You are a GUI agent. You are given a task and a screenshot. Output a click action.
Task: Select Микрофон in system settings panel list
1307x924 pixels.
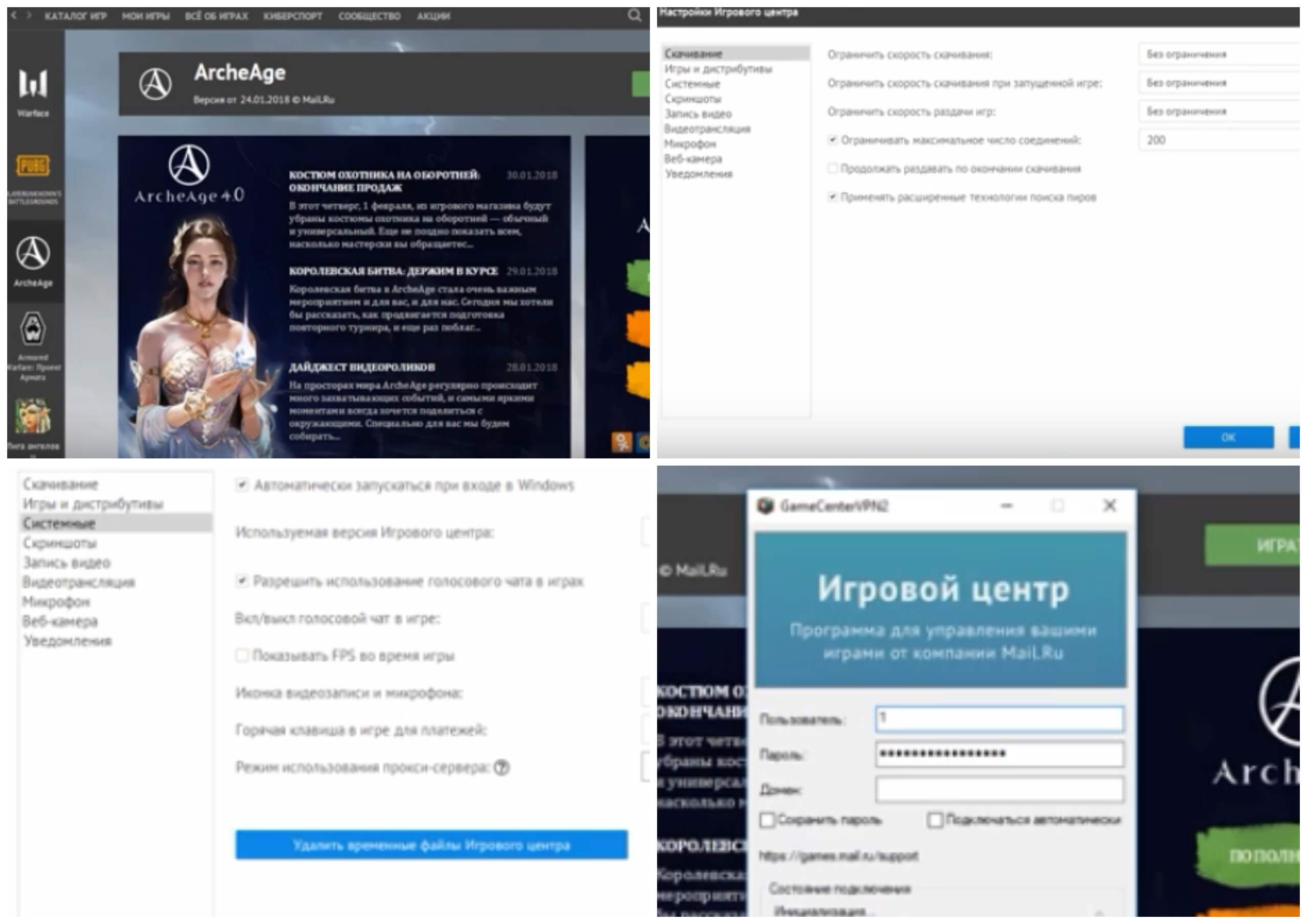click(56, 601)
